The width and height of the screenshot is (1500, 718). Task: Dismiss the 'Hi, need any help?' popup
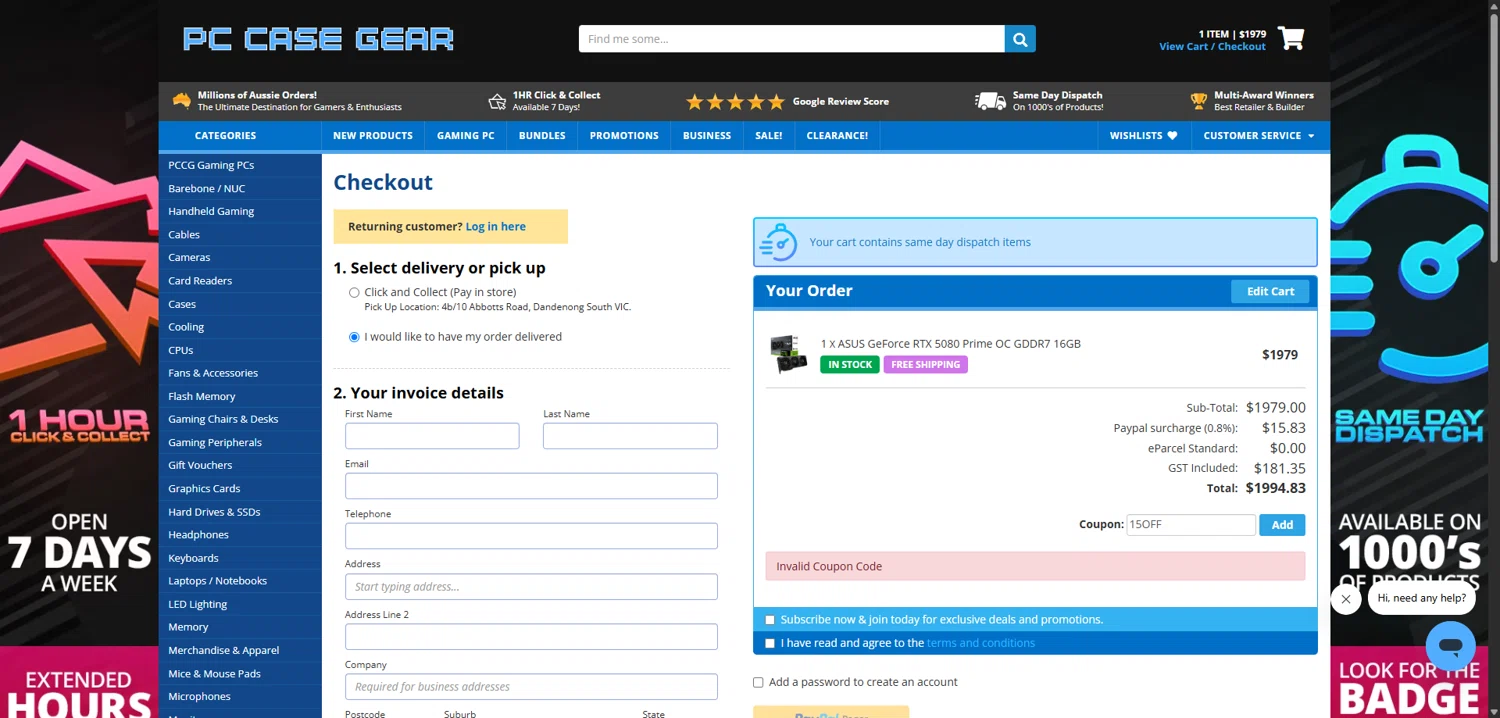point(1346,599)
